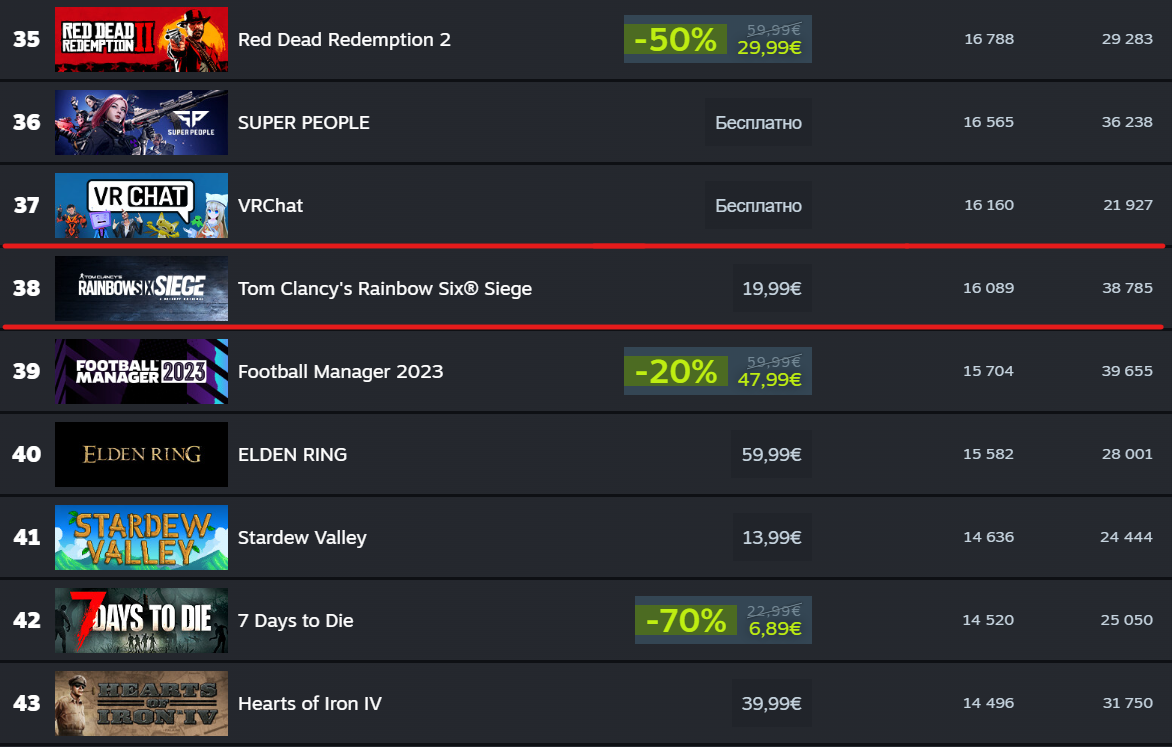
Task: Open the SUPER PEOPLE title link
Action: [304, 123]
